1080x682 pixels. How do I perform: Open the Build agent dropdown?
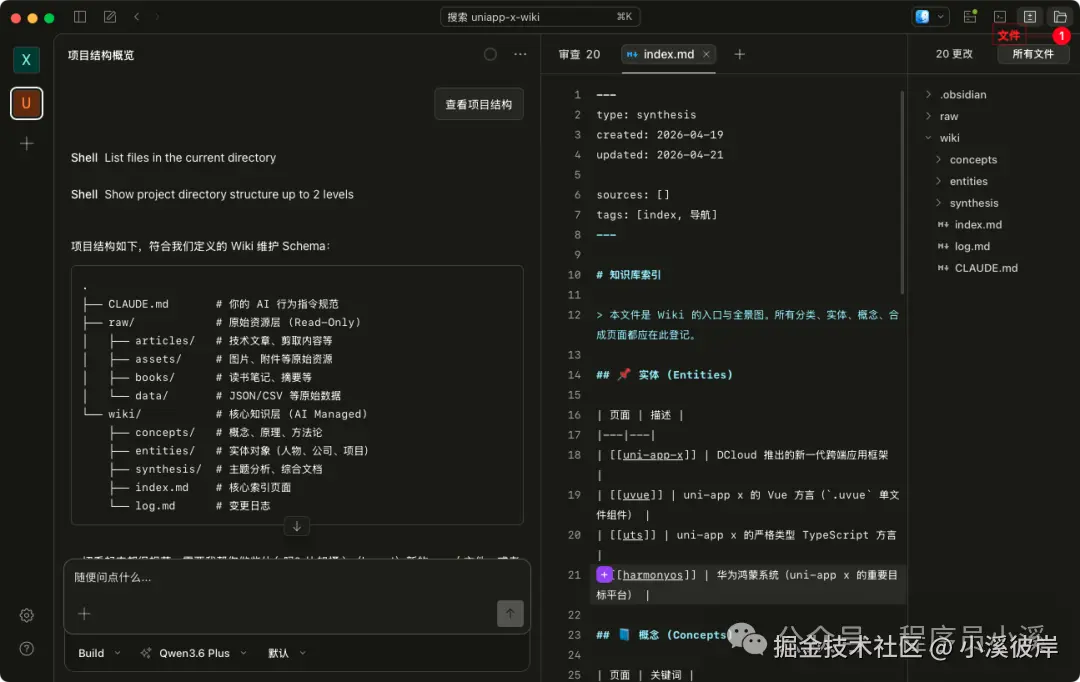pyautogui.click(x=99, y=653)
